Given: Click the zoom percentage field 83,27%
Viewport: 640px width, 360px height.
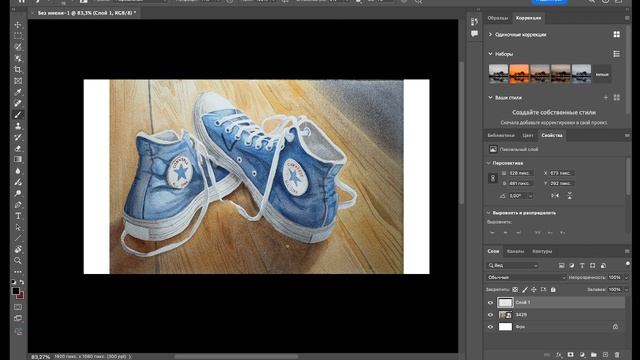Looking at the screenshot, I should pos(40,357).
